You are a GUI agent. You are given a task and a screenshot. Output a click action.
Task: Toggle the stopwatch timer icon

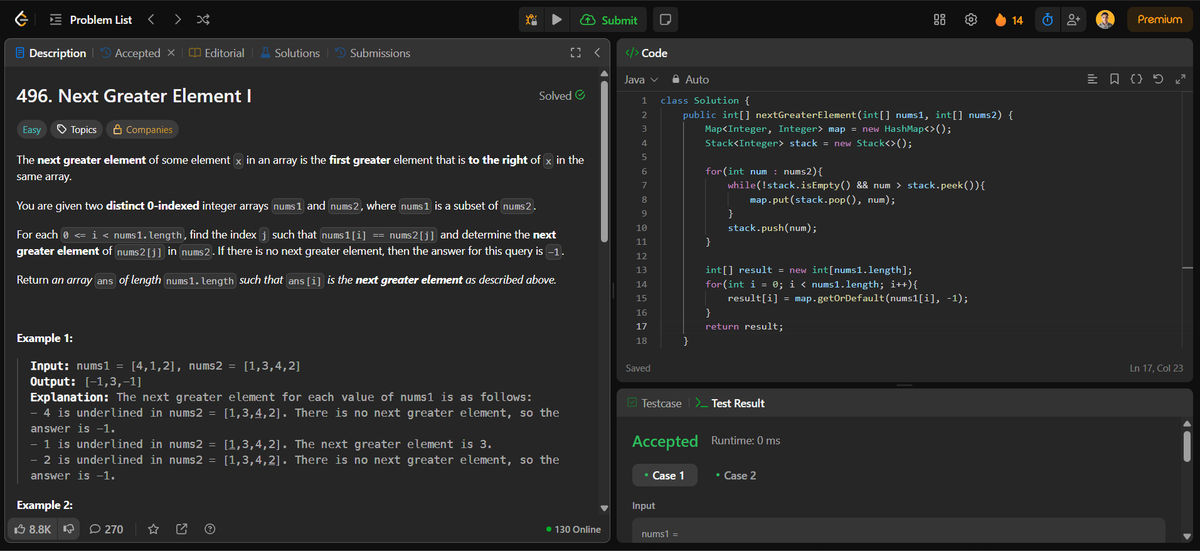[1047, 20]
